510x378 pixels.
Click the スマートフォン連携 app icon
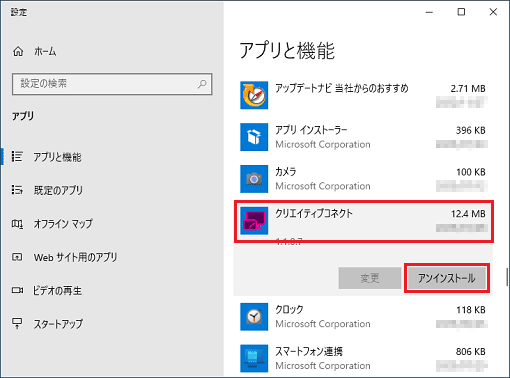254,358
